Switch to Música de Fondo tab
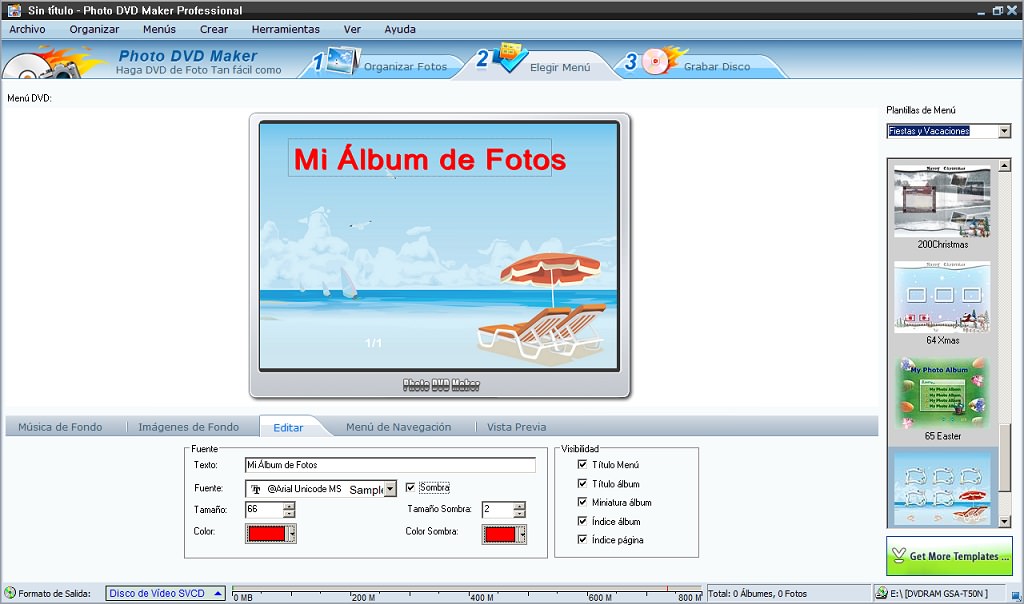The image size is (1024, 604). (60, 427)
